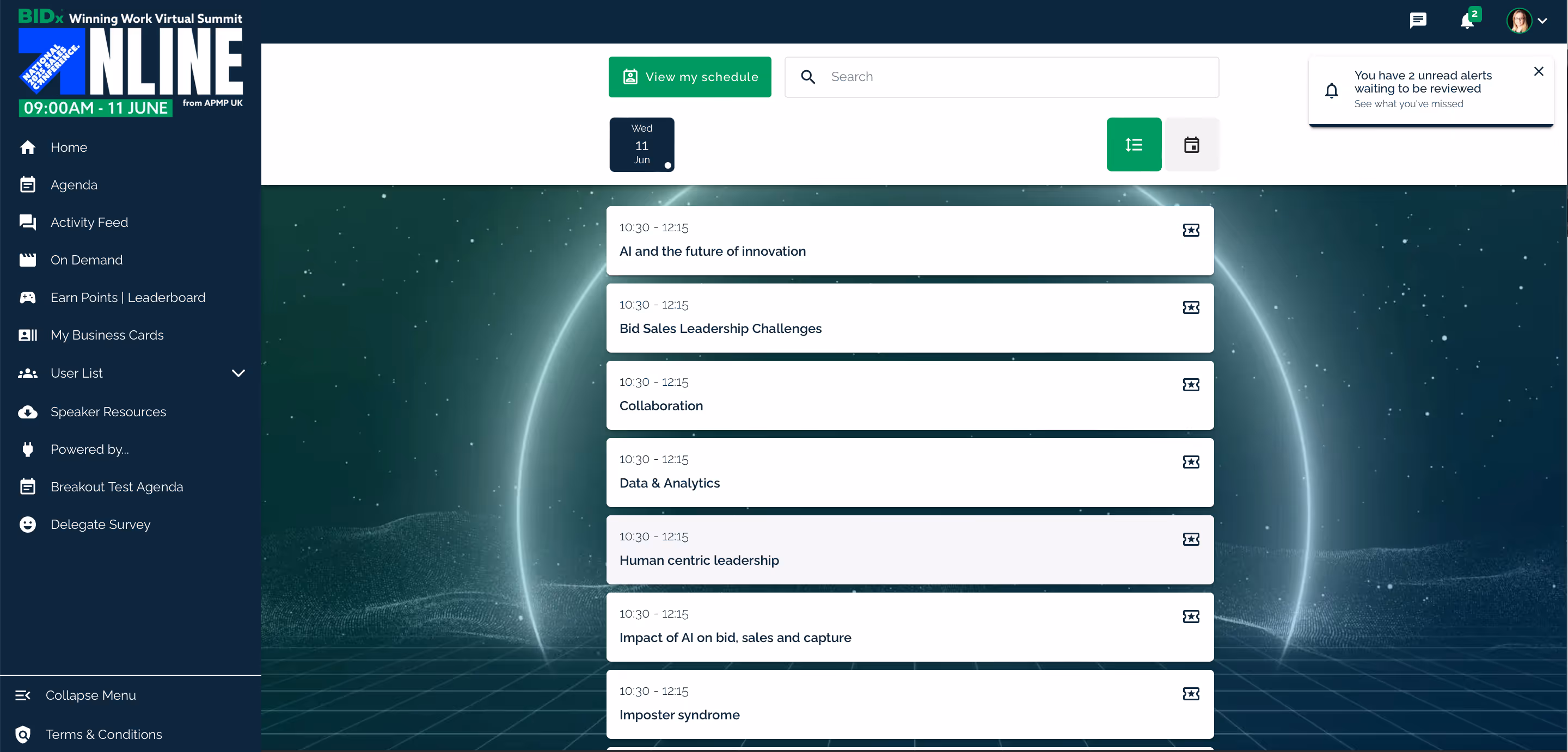Go to Activity Feed
This screenshot has width=1568, height=752.
[89, 222]
